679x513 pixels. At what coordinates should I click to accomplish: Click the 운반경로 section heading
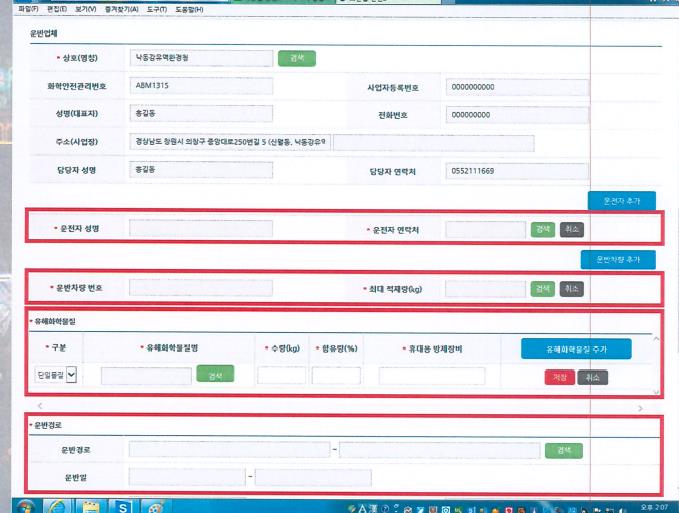(x=48, y=425)
